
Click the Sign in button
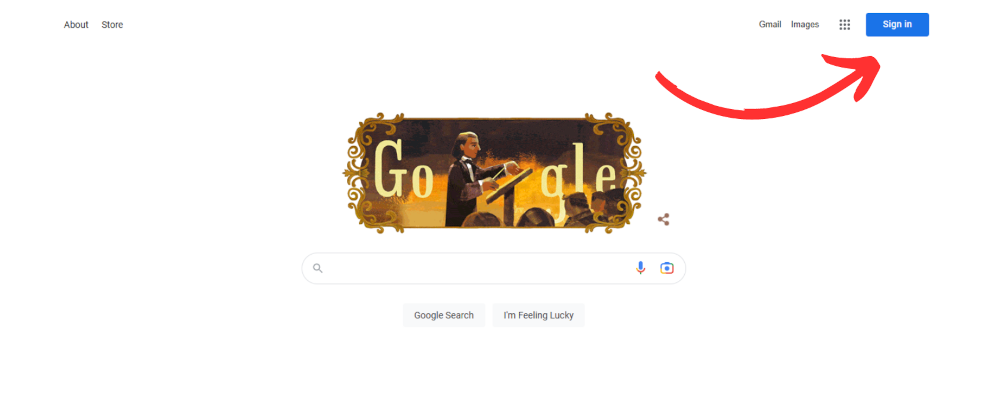click(x=897, y=25)
